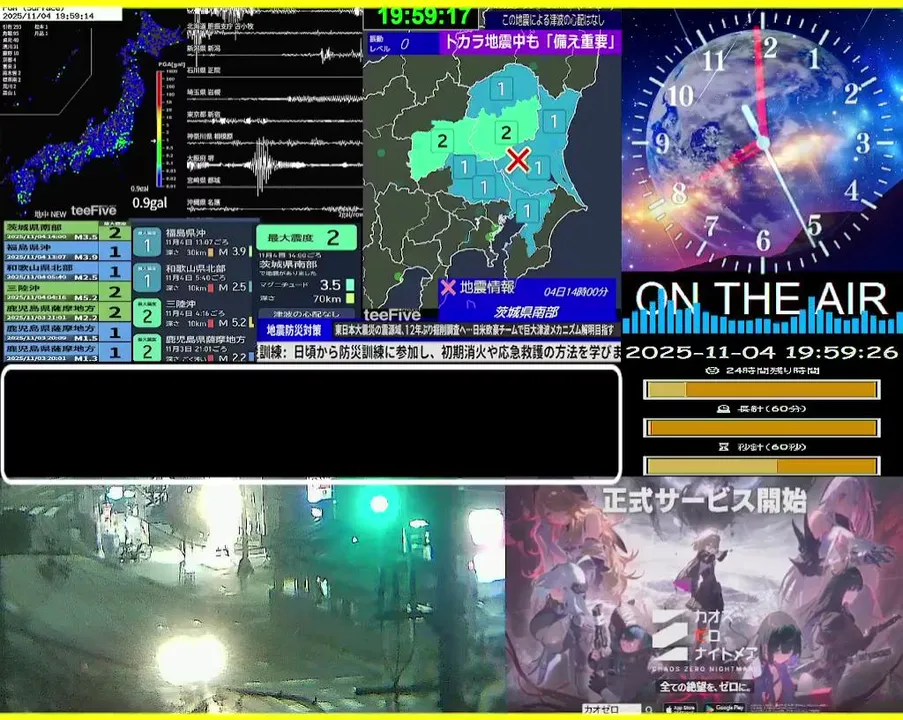Click the 04日14時00分 timestamp
903x720 pixels.
point(575,291)
